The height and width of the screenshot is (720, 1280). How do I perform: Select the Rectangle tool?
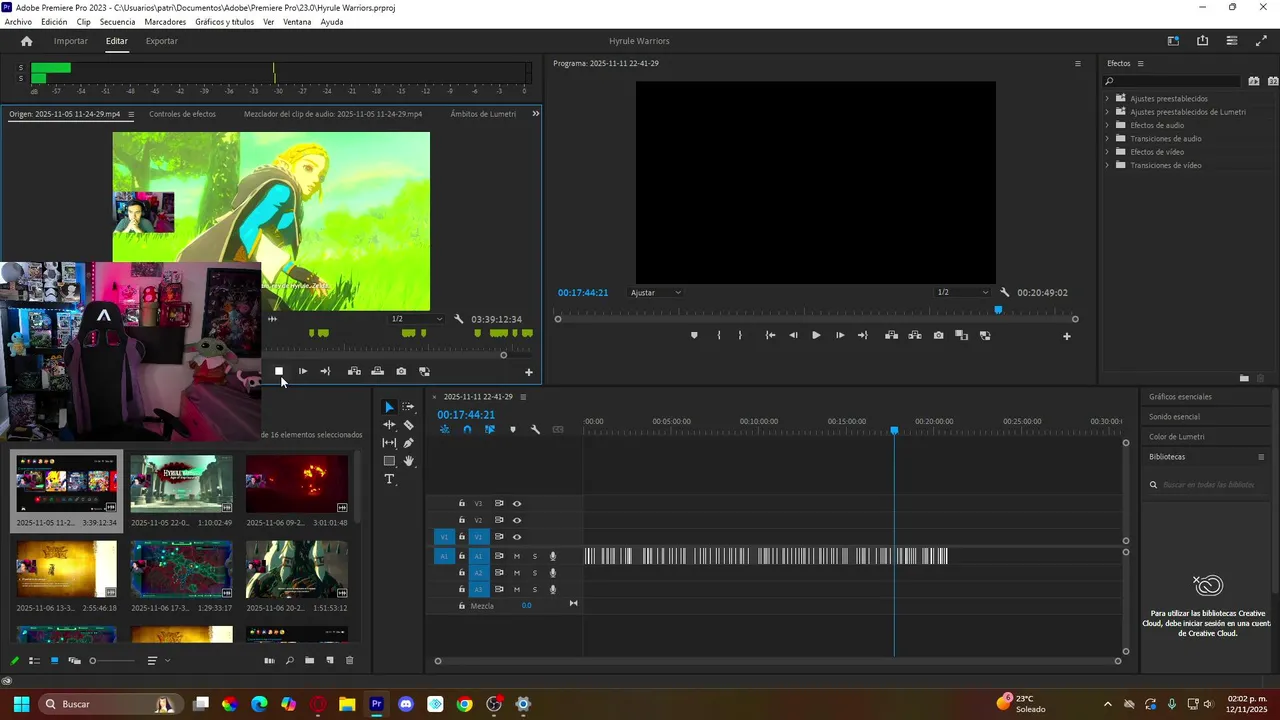pyautogui.click(x=389, y=461)
